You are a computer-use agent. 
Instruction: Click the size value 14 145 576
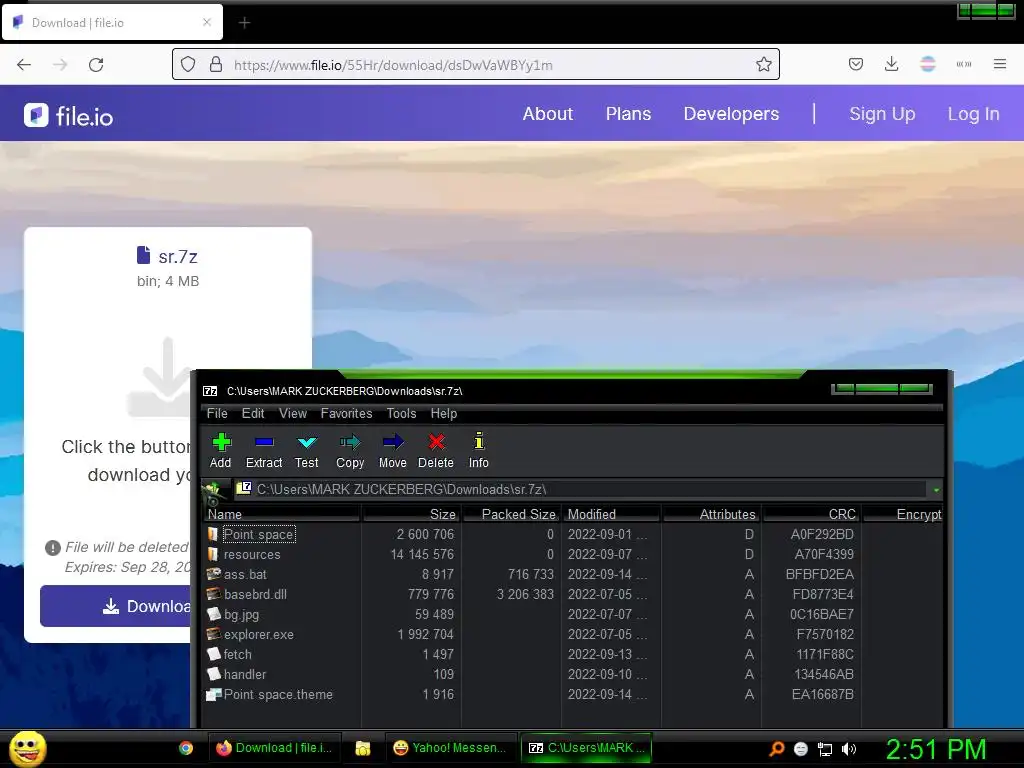[x=422, y=554]
